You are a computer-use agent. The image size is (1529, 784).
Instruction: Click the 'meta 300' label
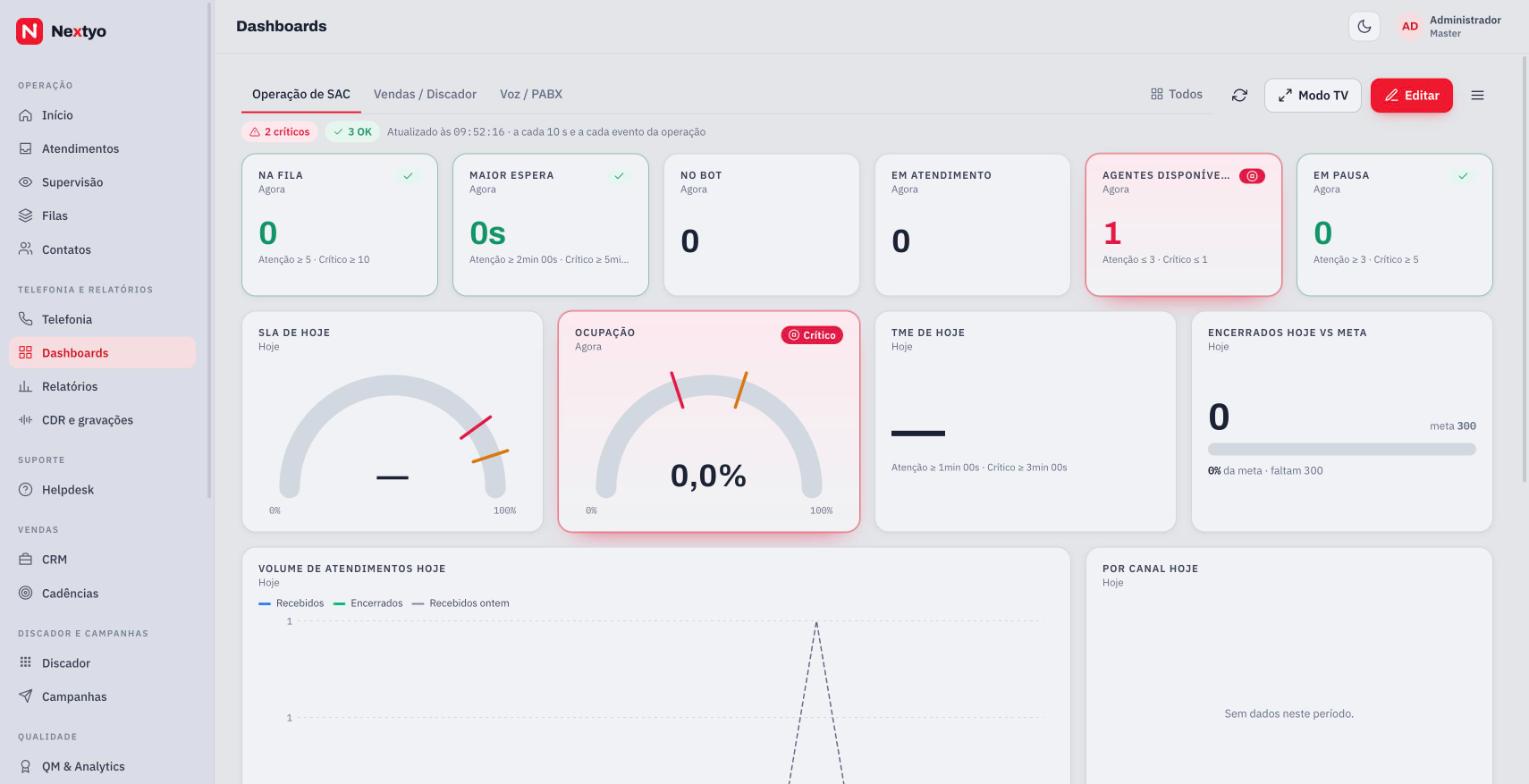click(x=1453, y=426)
